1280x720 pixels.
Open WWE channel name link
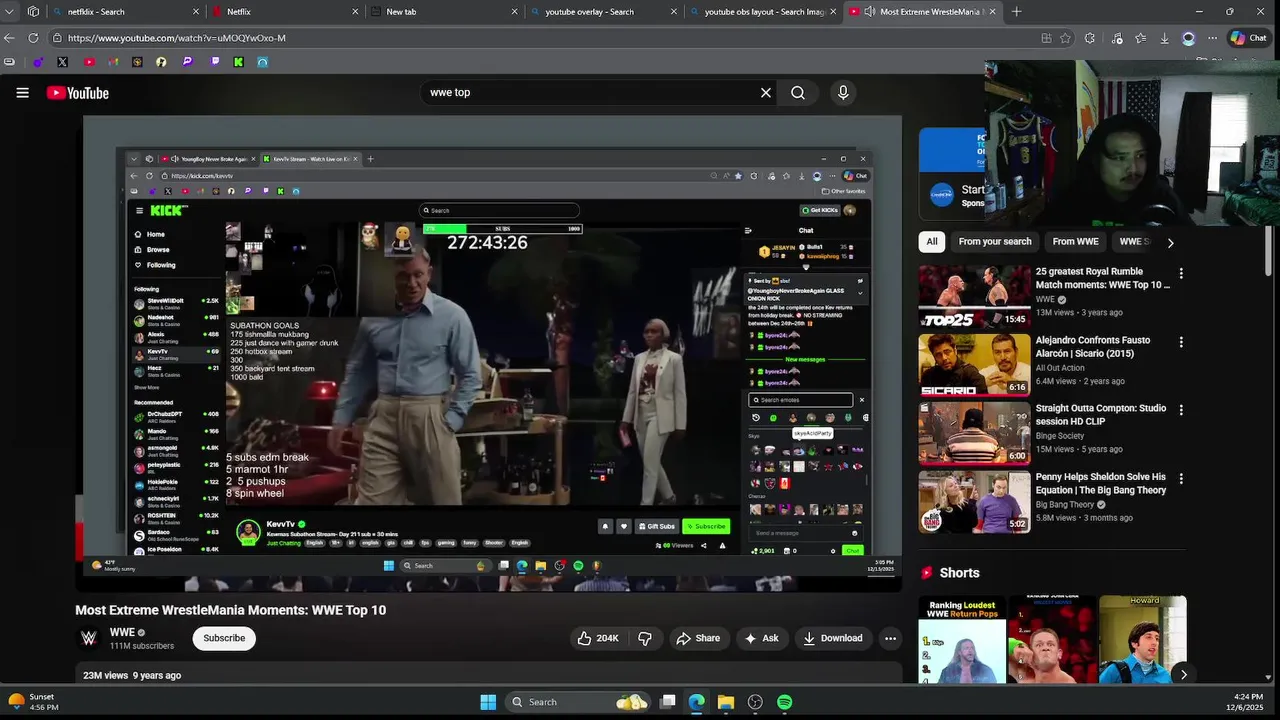point(122,632)
